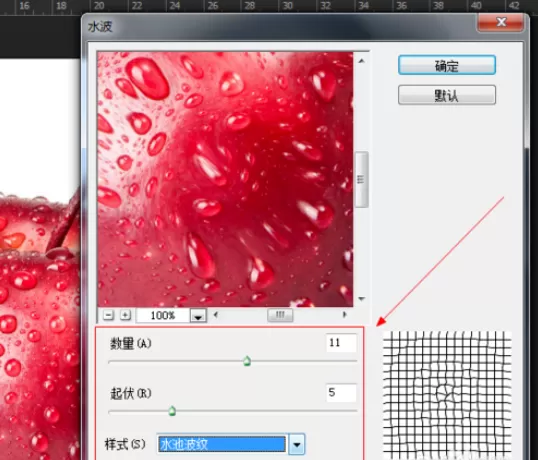Open the 100% zoom level dropdown

[198, 316]
